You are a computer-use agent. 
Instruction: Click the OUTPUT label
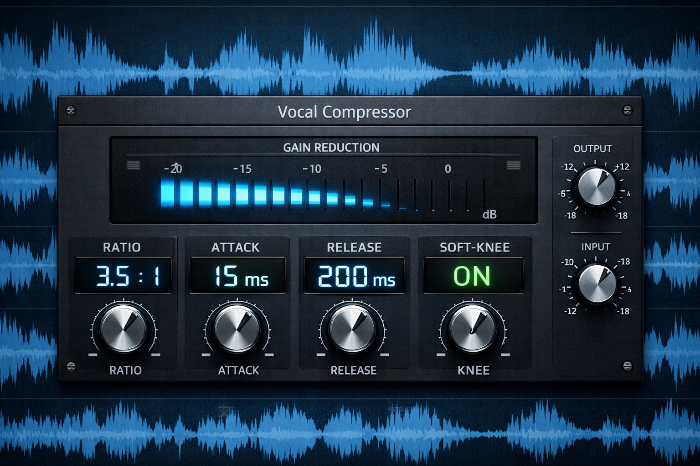[x=592, y=149]
